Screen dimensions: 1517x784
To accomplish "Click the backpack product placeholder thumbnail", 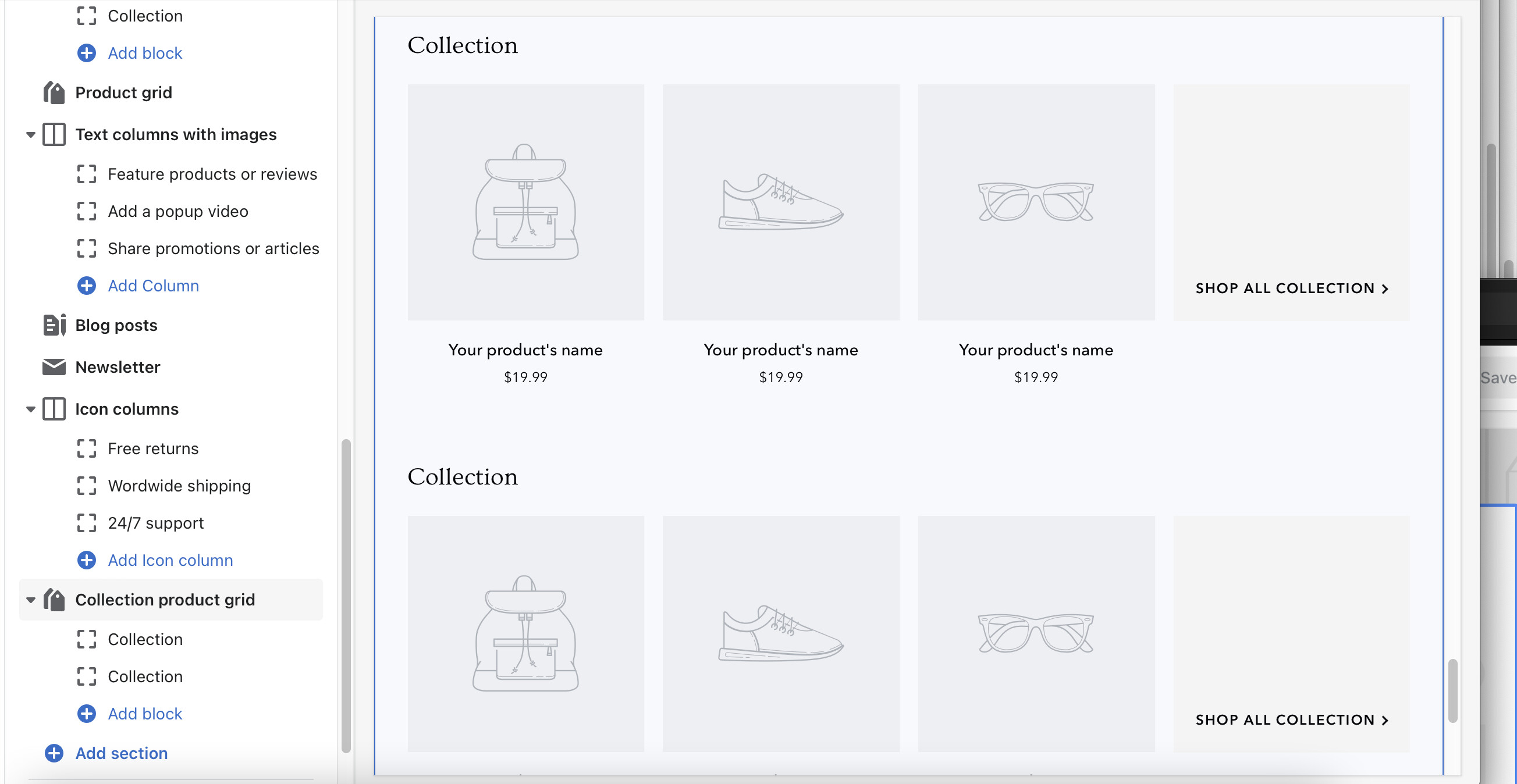I will click(x=525, y=202).
